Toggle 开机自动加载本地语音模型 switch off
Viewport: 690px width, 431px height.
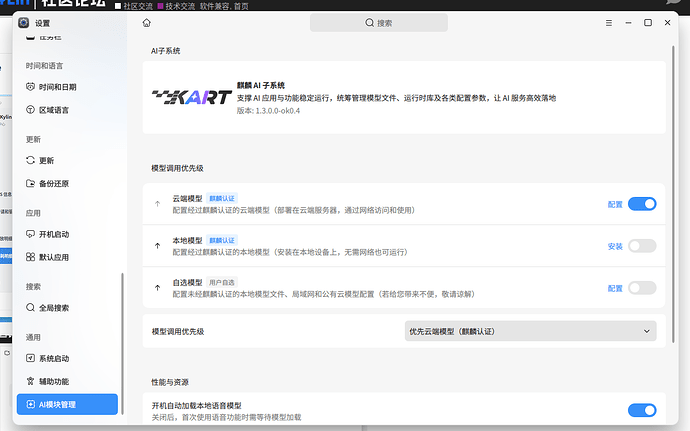[642, 410]
